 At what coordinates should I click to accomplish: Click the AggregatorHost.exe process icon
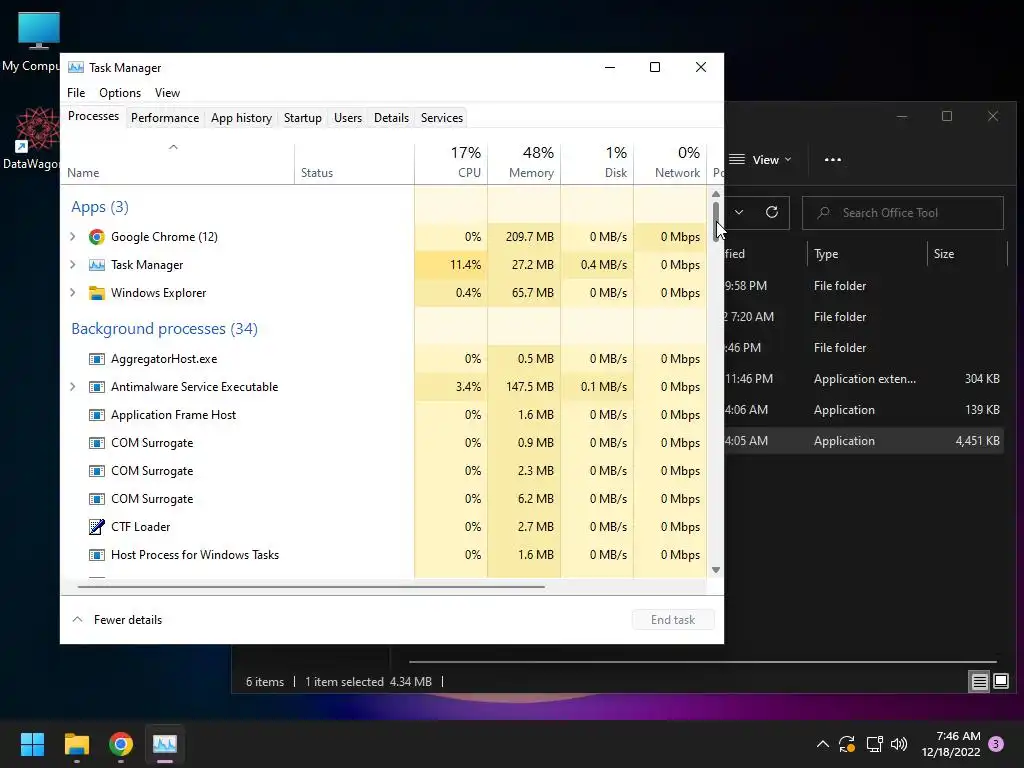coord(97,359)
